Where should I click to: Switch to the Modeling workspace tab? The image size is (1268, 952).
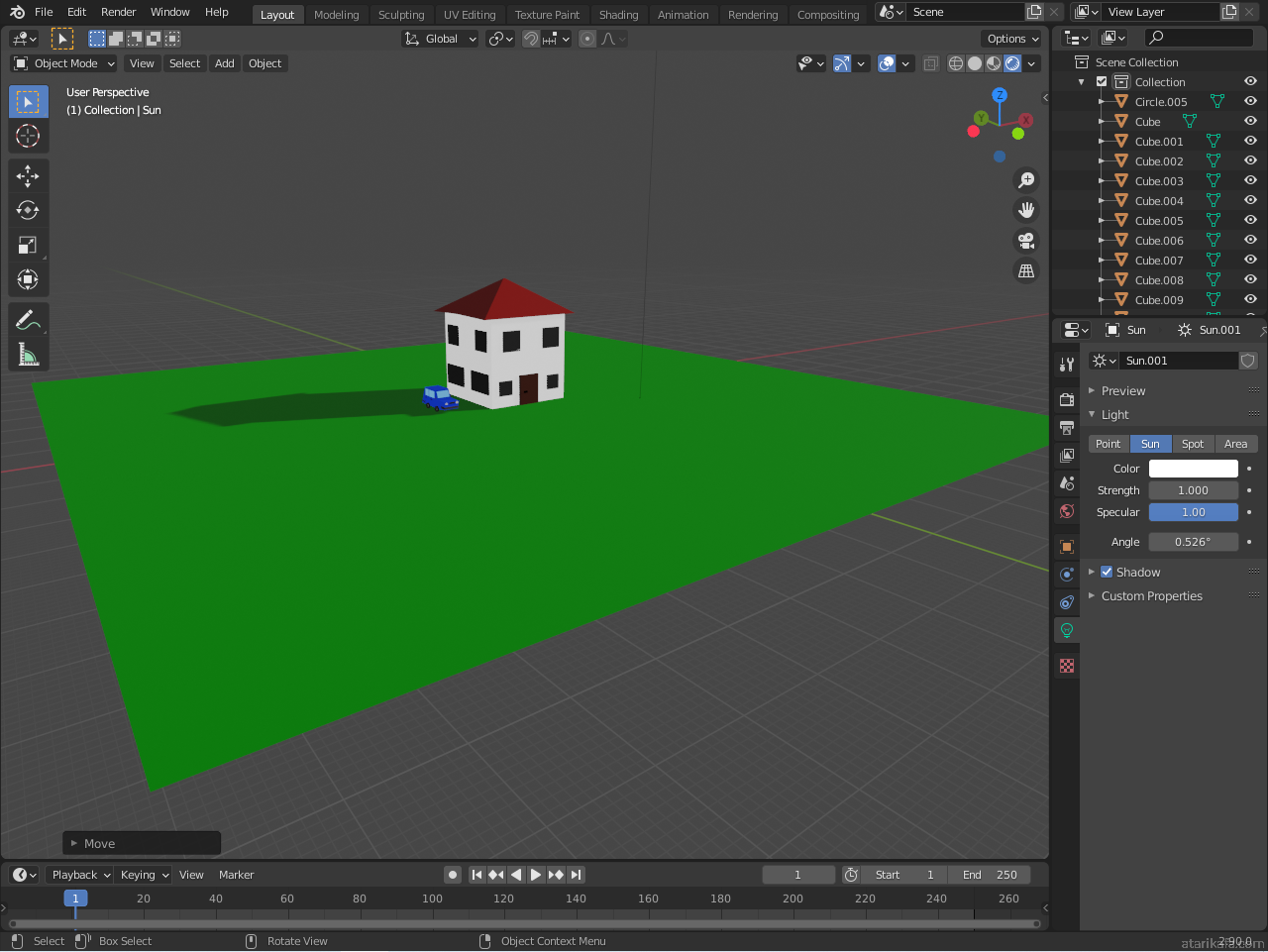[x=337, y=15]
